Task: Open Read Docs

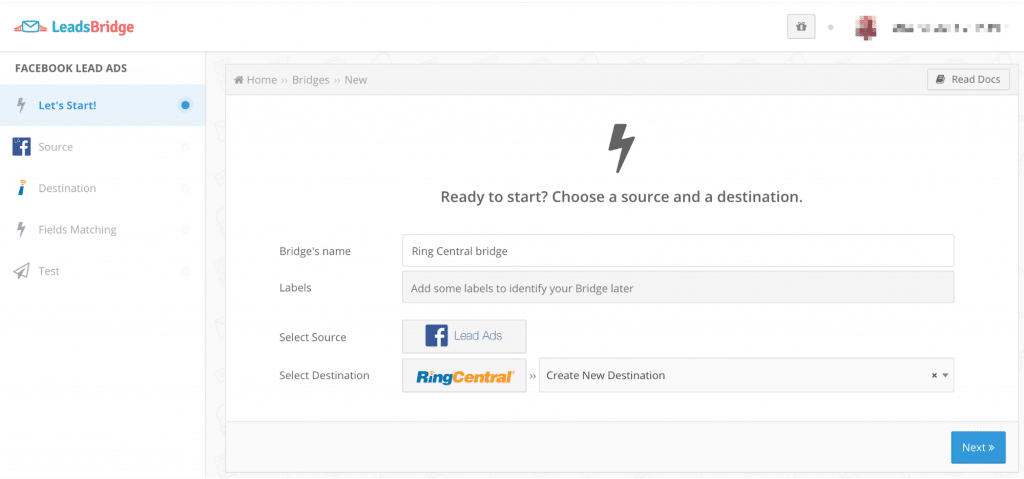Action: pos(968,80)
